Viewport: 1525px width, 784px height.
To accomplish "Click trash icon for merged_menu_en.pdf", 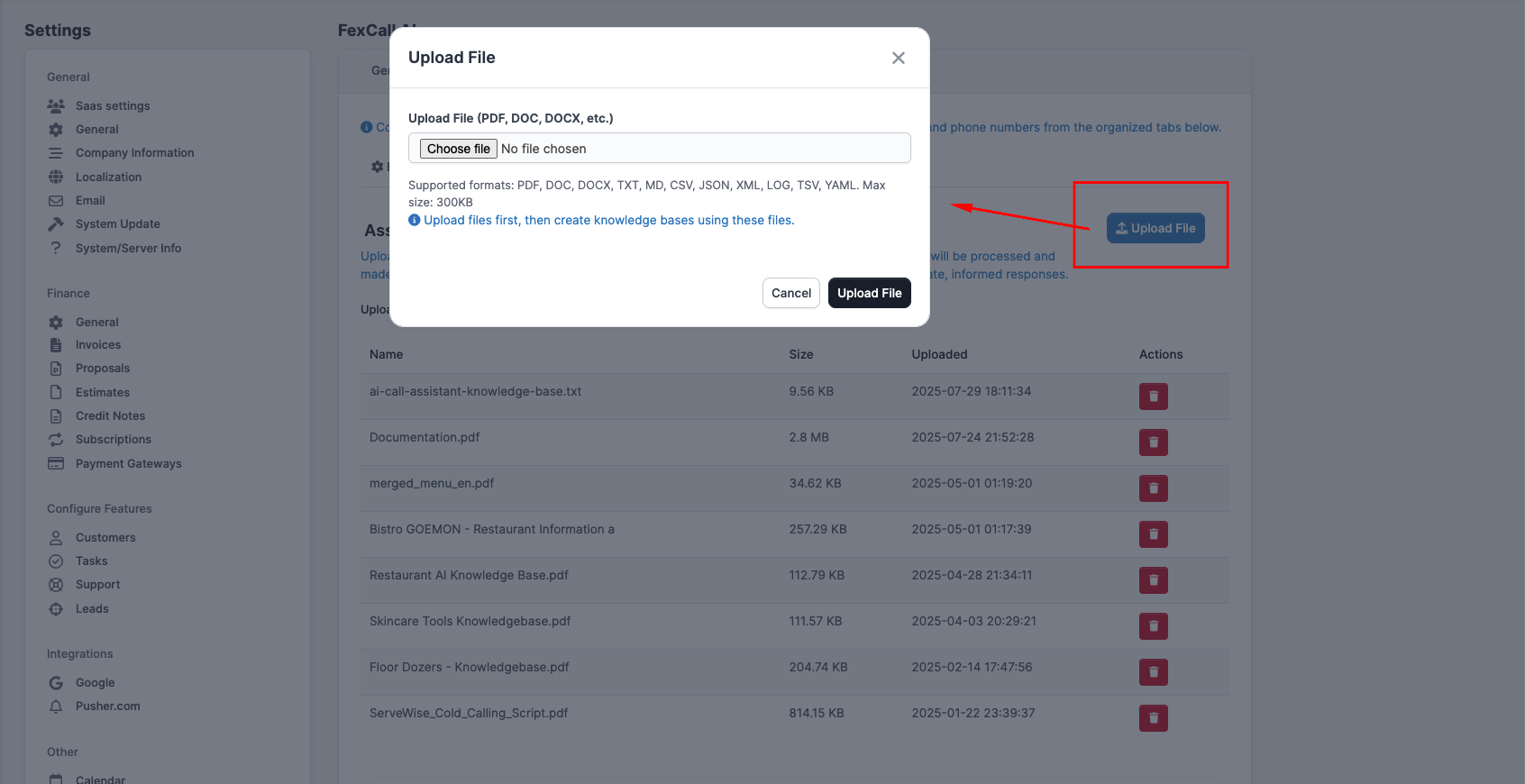I will coord(1153,488).
